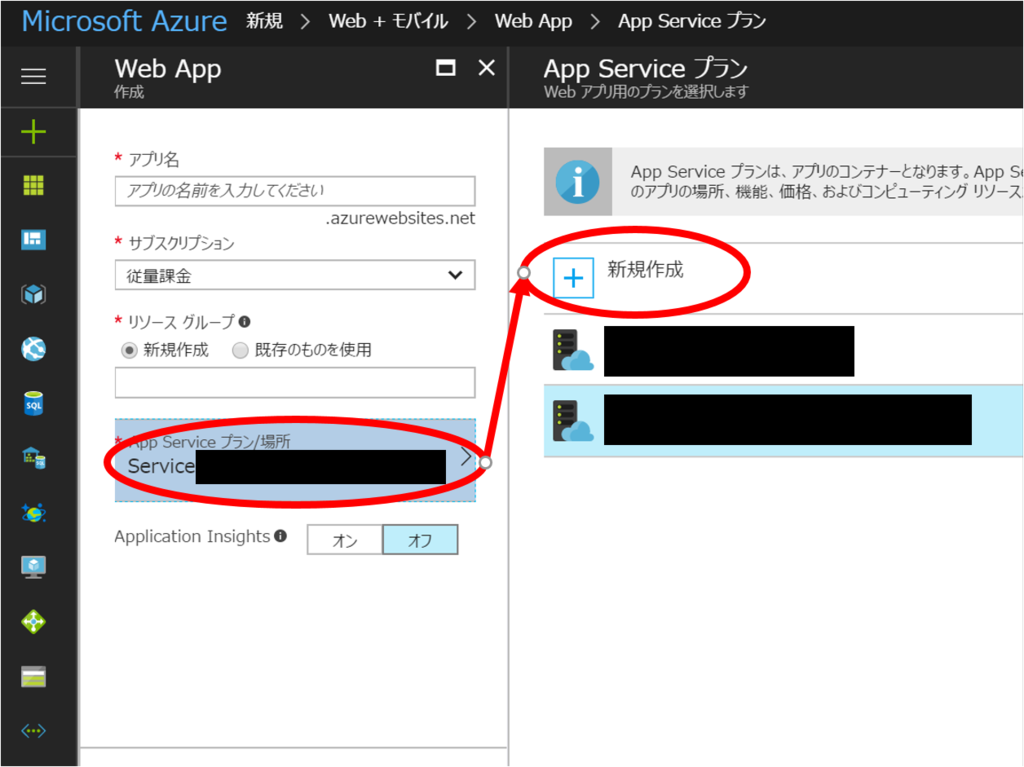The height and width of the screenshot is (767, 1024).
Task: Click the Application Insights label
Action: pyautogui.click(x=192, y=536)
